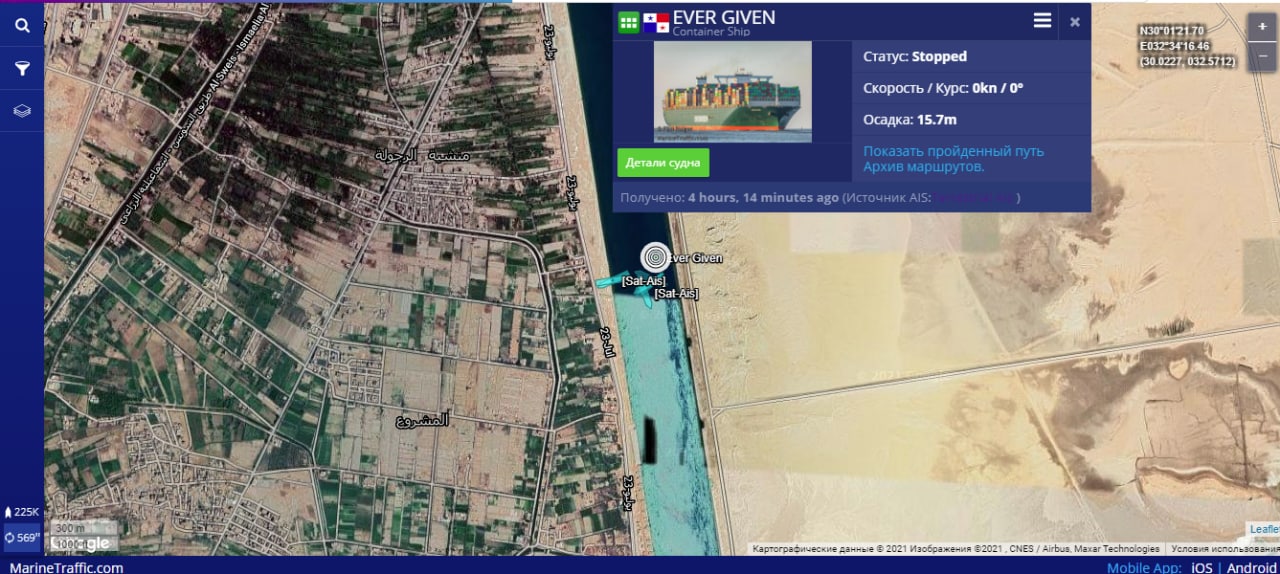Image resolution: width=1280 pixels, height=574 pixels.
Task: Select the circular Ever Given ship marker
Action: coord(656,258)
